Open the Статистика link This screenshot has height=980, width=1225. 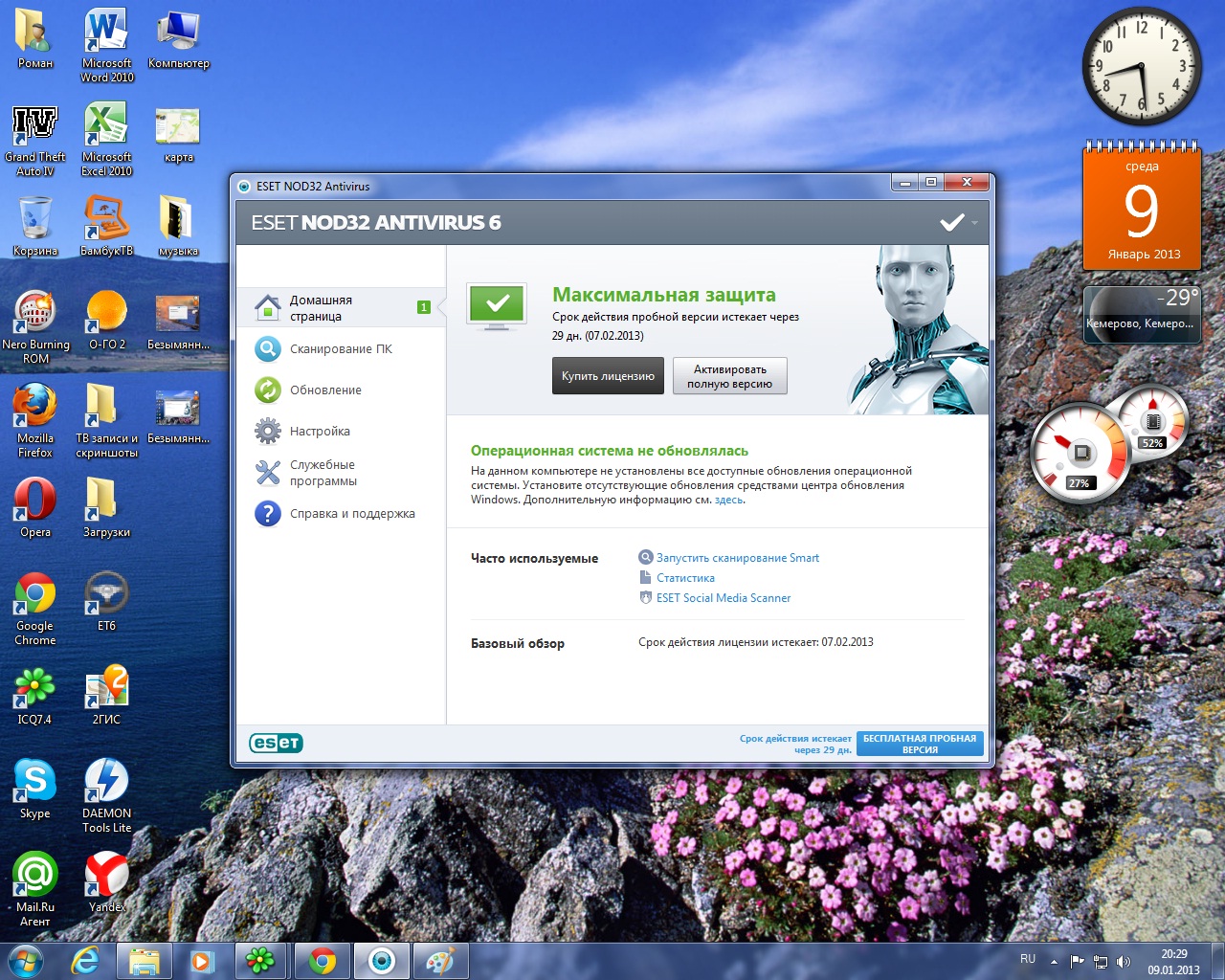pyautogui.click(x=685, y=578)
